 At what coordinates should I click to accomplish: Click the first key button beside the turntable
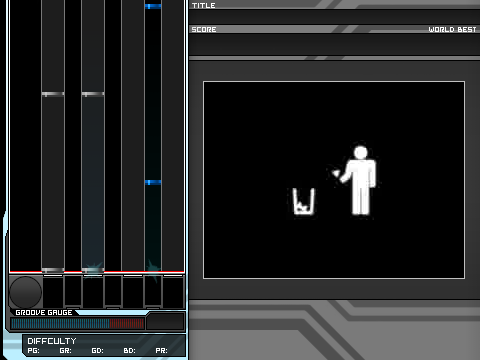[x=53, y=291]
